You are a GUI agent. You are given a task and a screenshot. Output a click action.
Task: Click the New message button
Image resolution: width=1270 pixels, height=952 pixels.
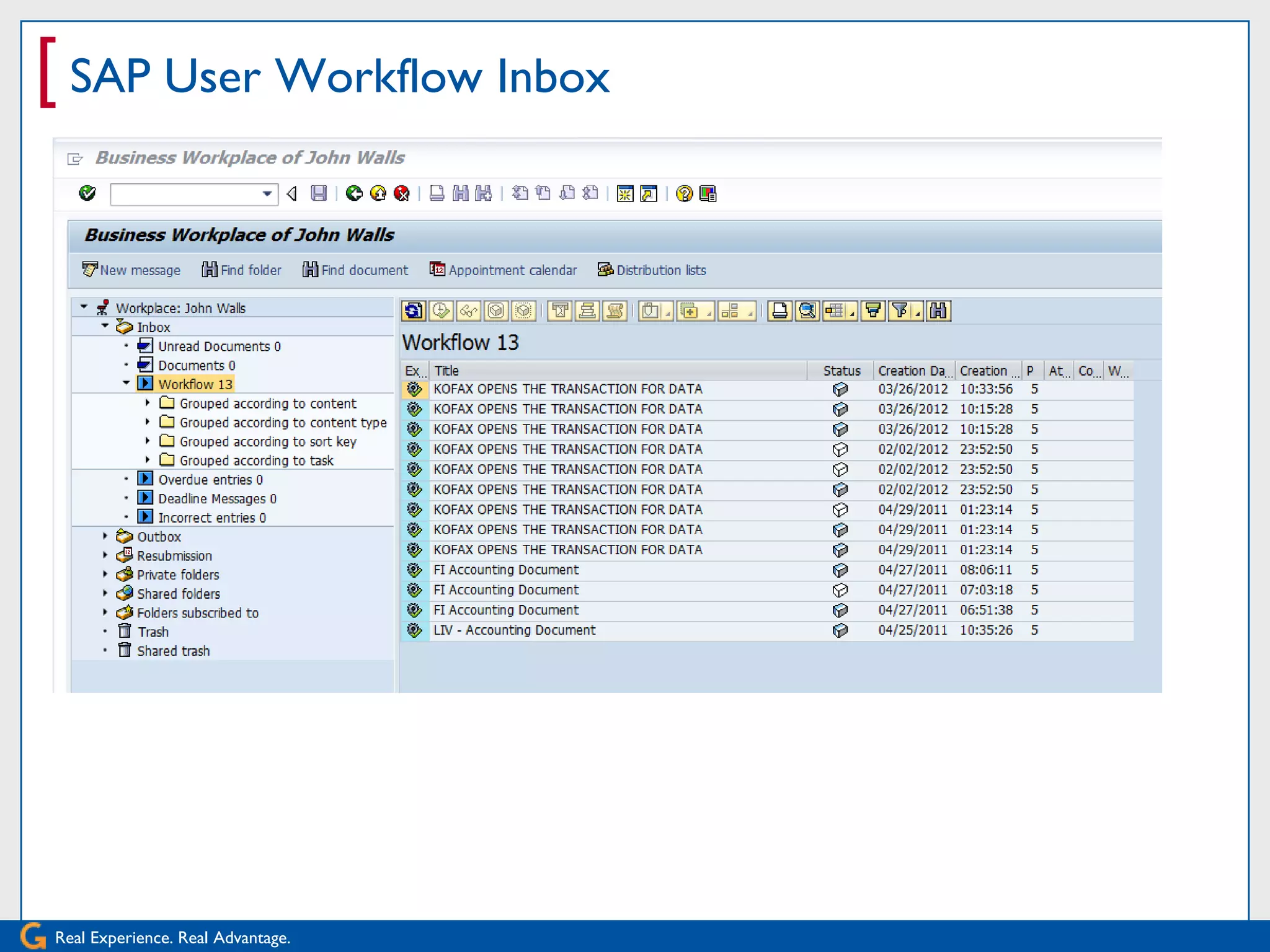(131, 270)
